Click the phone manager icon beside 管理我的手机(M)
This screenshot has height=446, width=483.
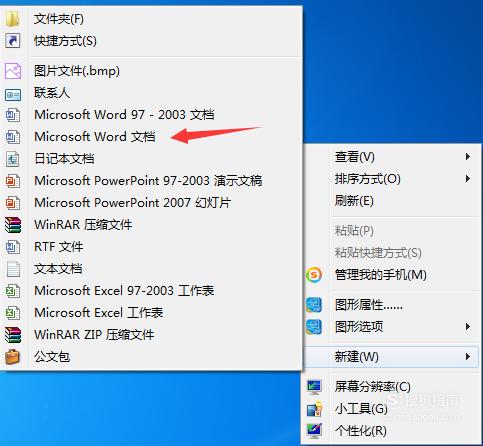coord(314,275)
